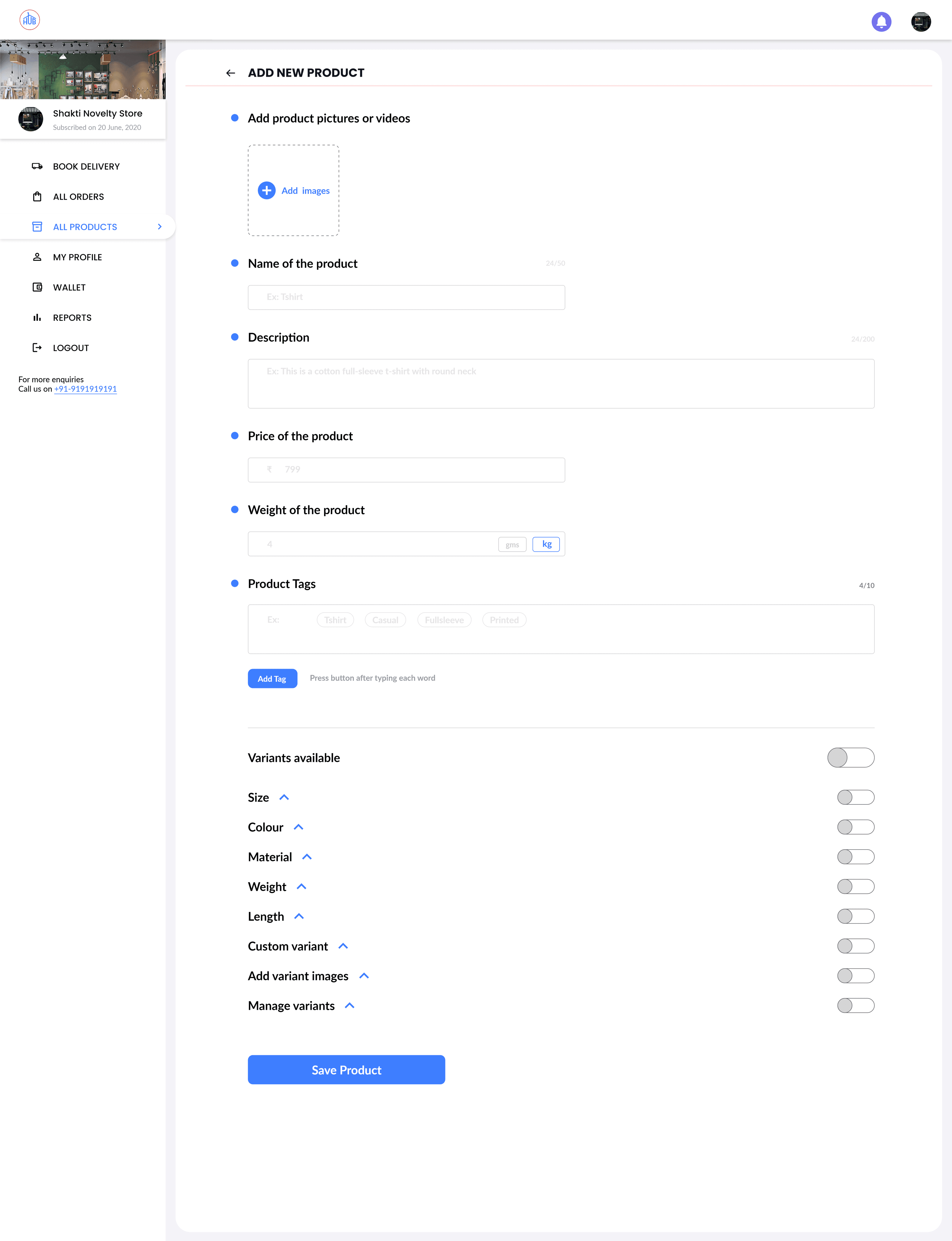Collapse the Material section chevron
The height and width of the screenshot is (1241, 952).
tap(307, 857)
